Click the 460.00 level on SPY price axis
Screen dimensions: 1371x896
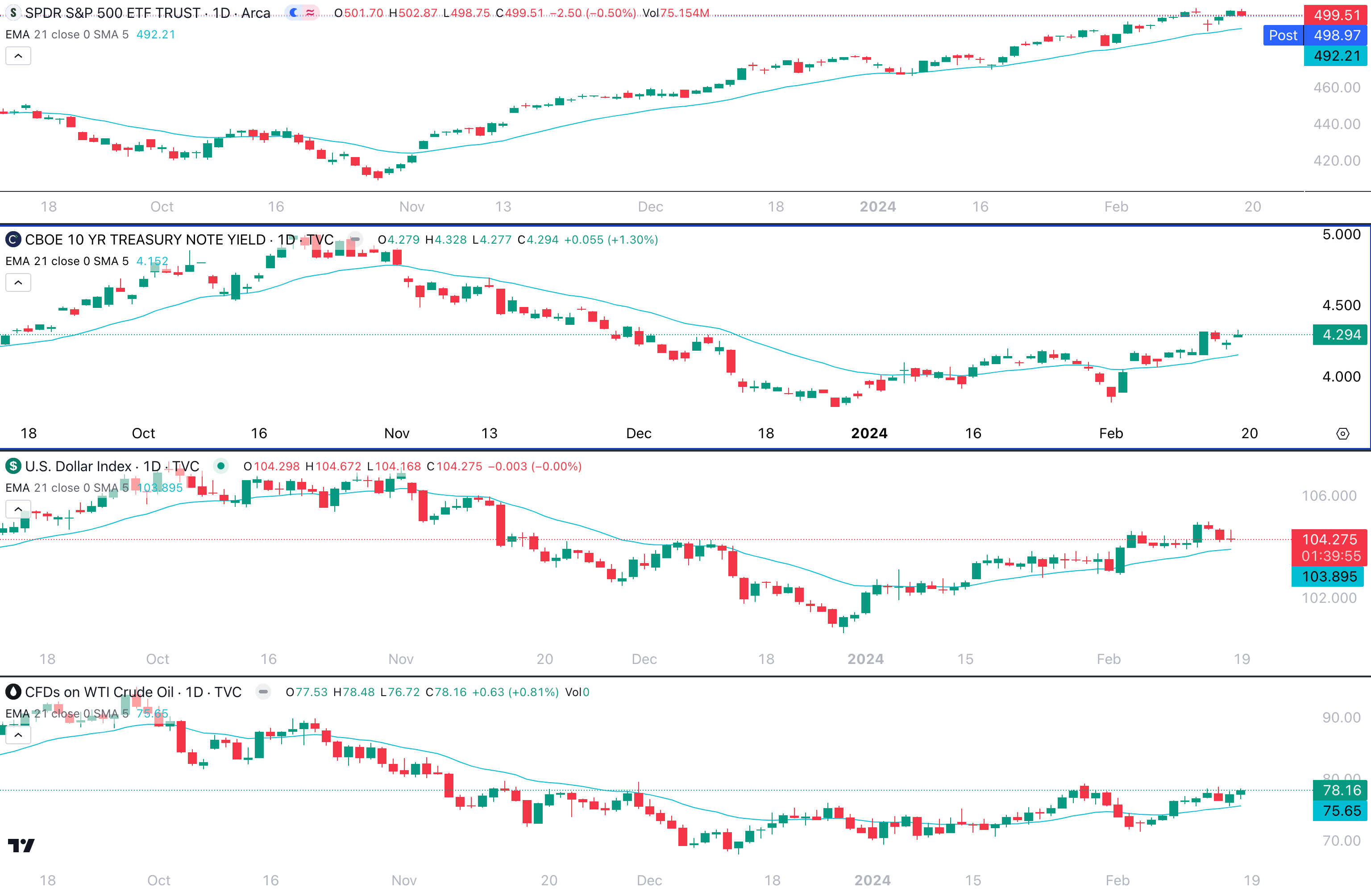click(1337, 87)
